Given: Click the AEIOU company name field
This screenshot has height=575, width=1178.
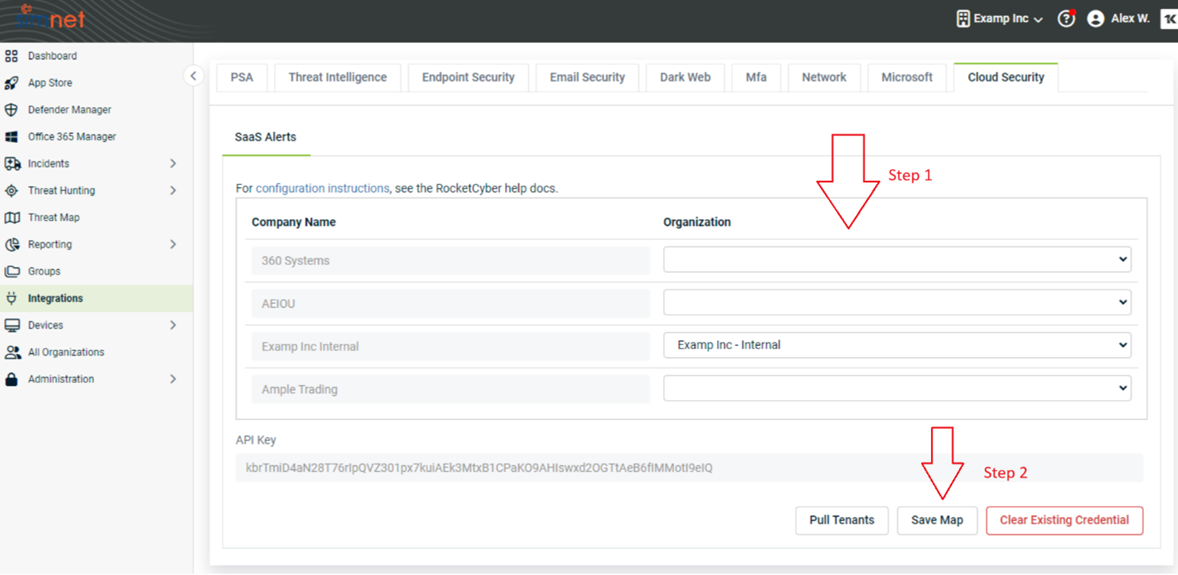Looking at the screenshot, I should pos(450,303).
